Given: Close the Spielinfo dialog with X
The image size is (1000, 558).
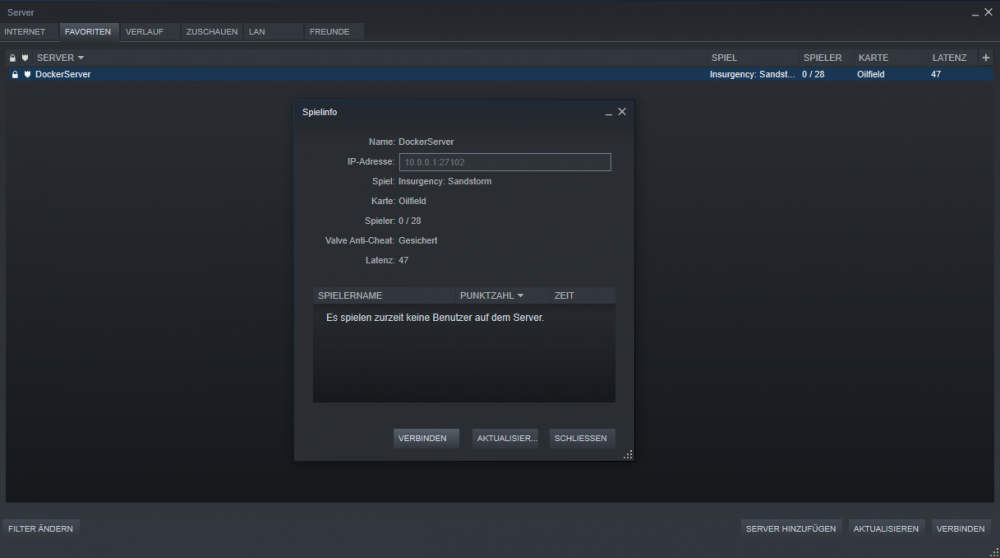Looking at the screenshot, I should tap(622, 112).
